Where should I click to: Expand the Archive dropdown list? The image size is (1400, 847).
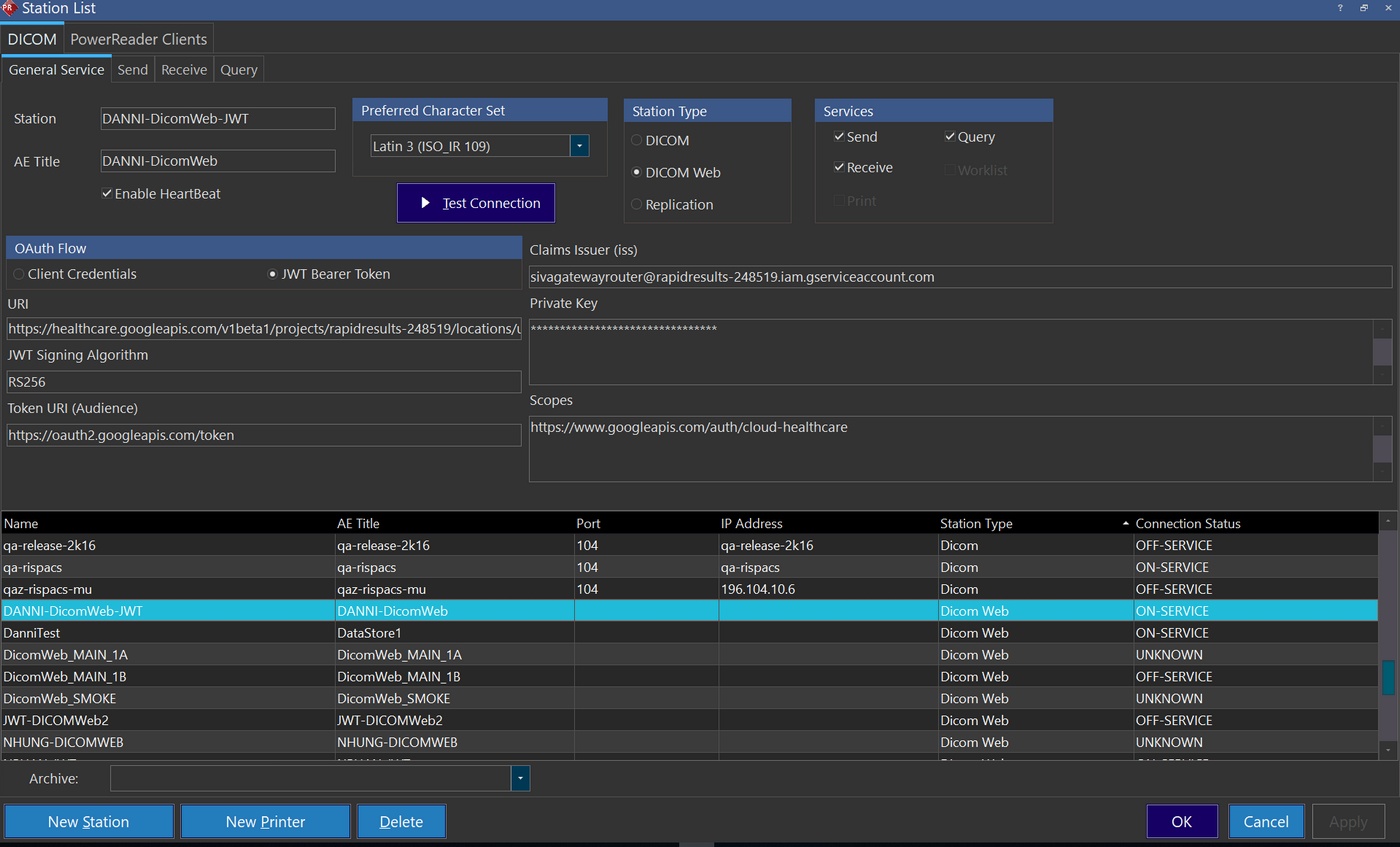[520, 778]
